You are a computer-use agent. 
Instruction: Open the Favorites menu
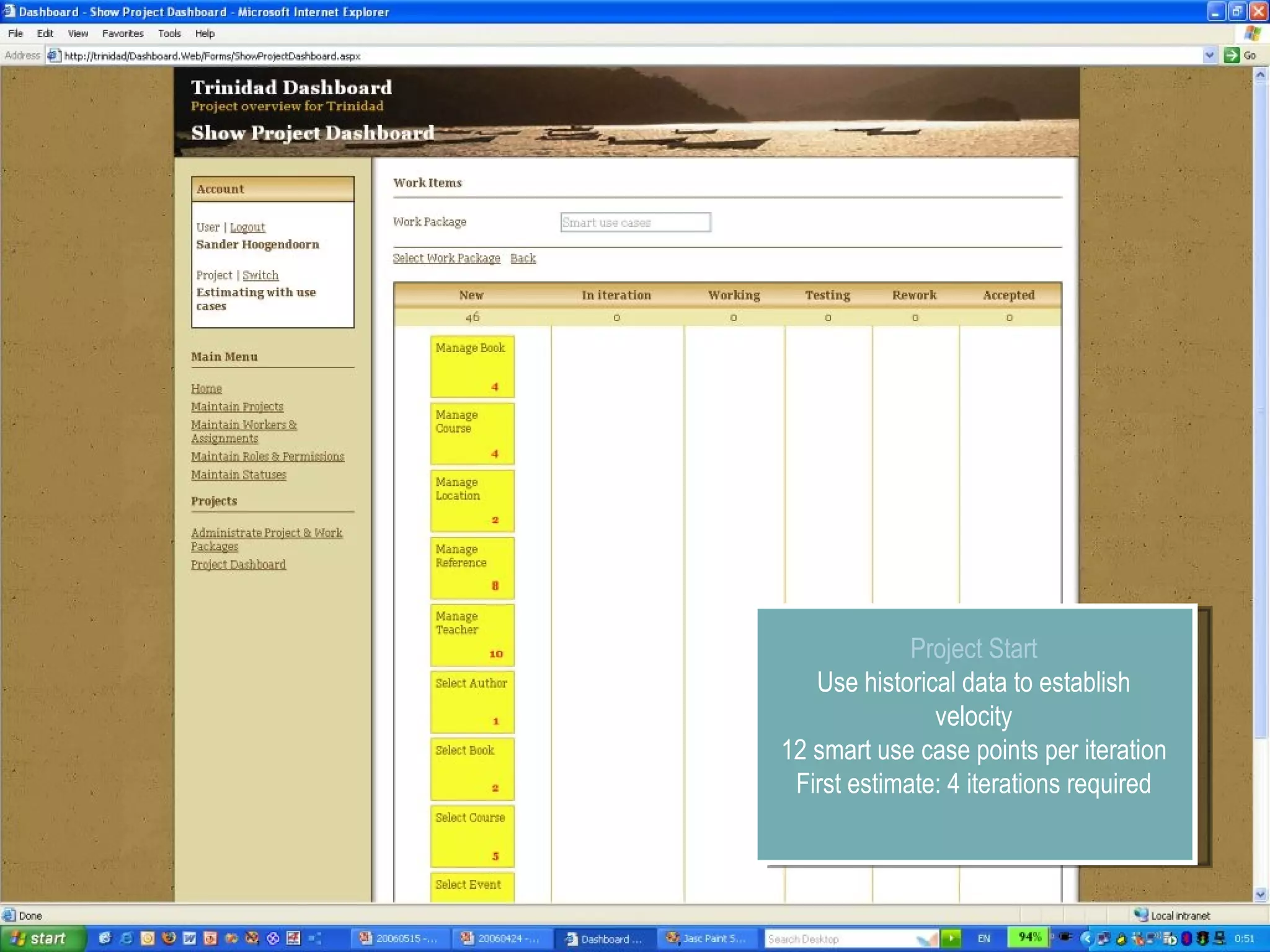coord(122,33)
